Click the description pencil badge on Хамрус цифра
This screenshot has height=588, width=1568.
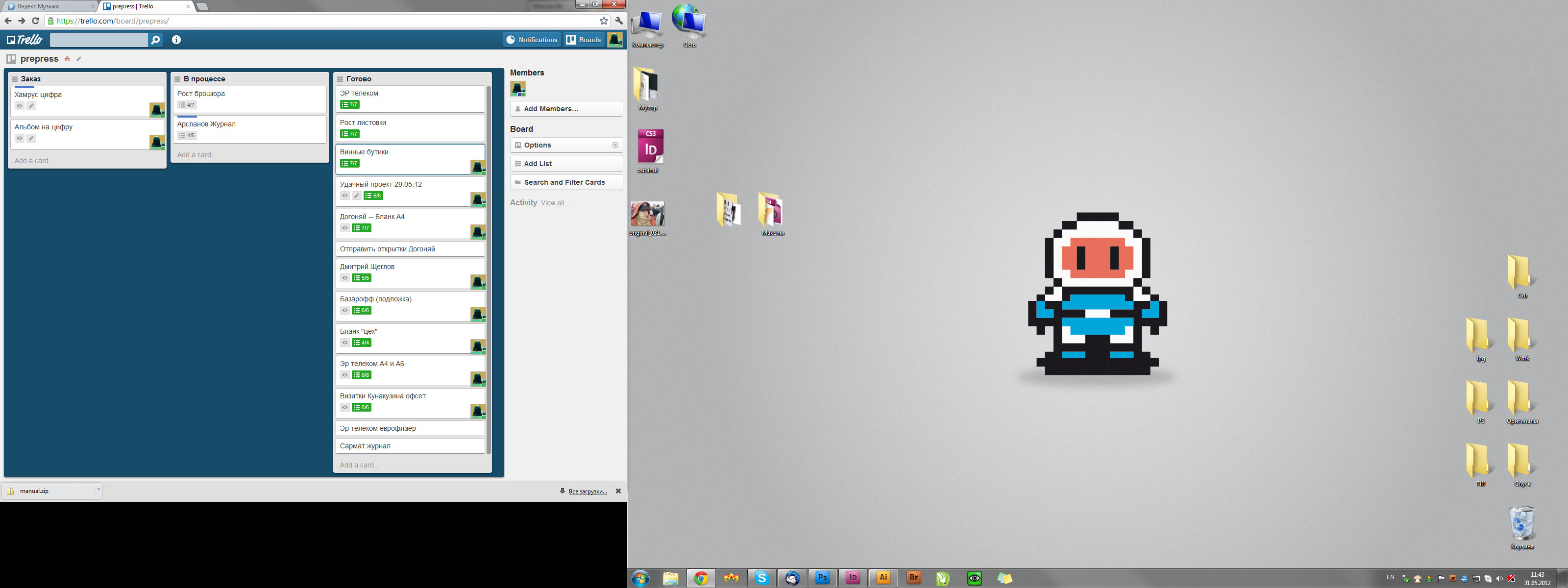[32, 106]
